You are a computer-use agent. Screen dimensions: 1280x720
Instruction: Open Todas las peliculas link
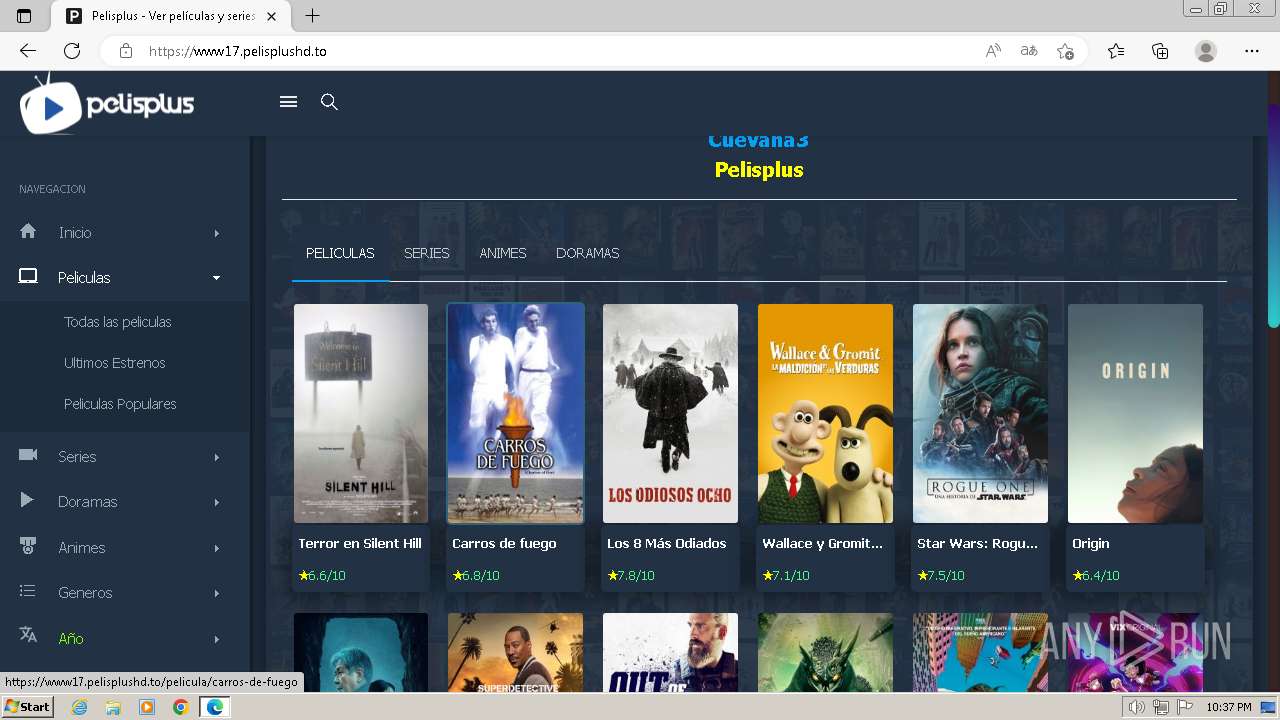[x=118, y=322]
